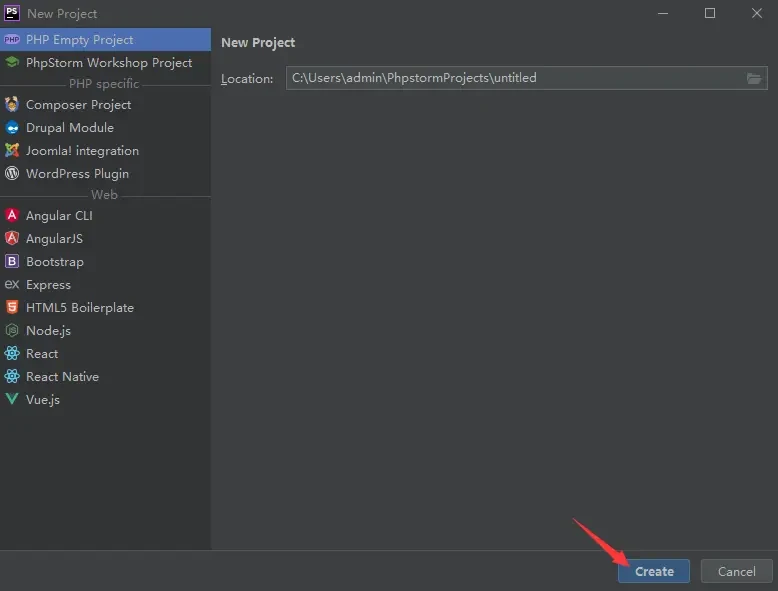This screenshot has width=778, height=591.
Task: Pick WordPress Plugin project type
Action: 105,173
